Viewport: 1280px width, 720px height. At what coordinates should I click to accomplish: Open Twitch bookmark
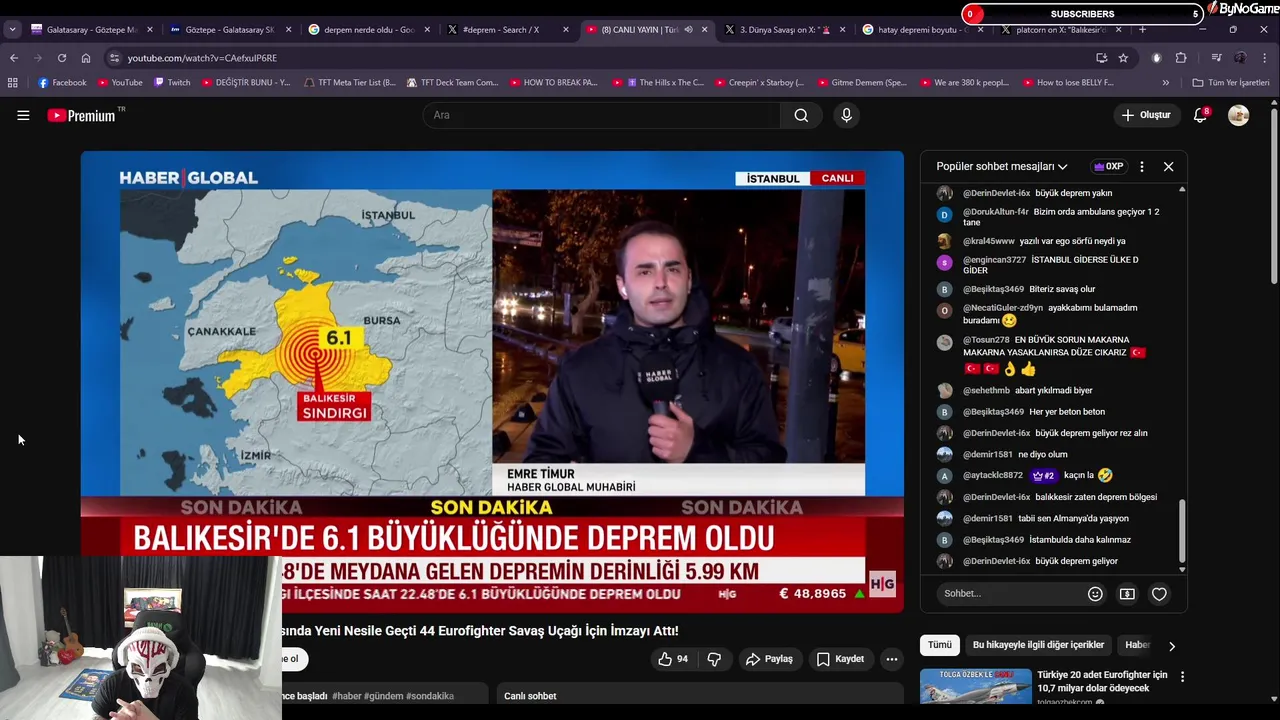[x=172, y=83]
